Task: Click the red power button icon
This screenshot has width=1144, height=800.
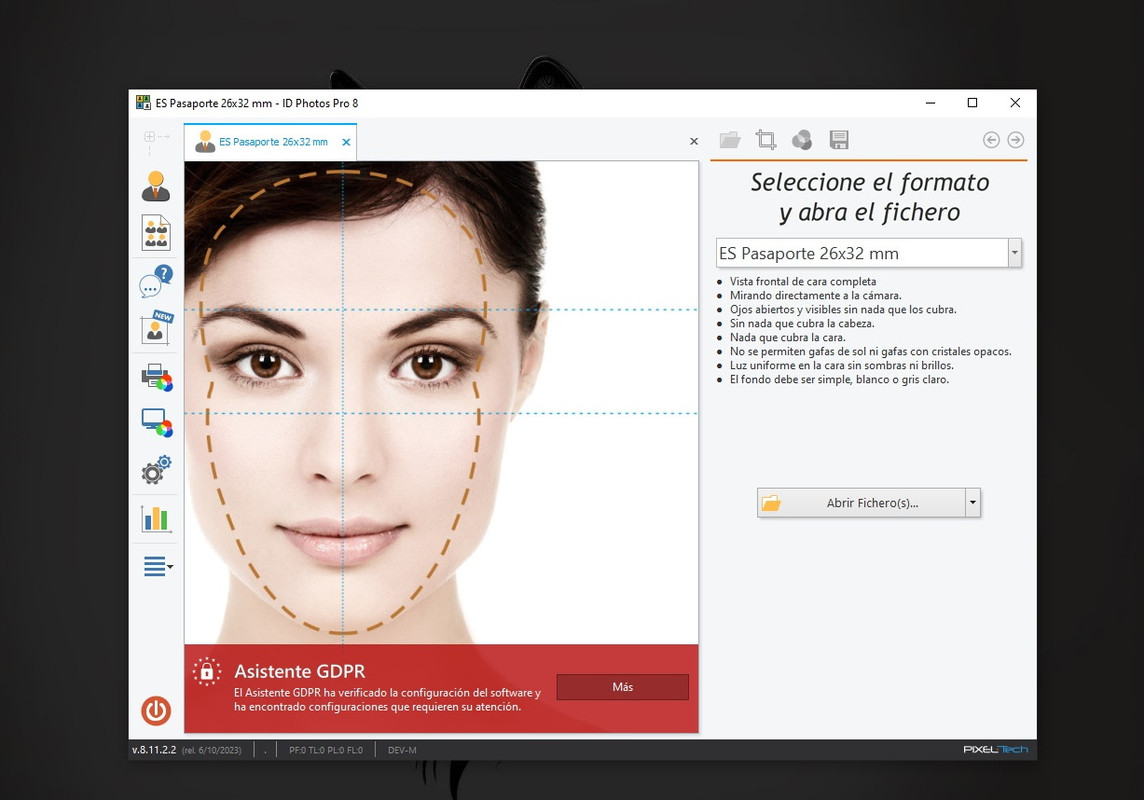Action: click(155, 710)
